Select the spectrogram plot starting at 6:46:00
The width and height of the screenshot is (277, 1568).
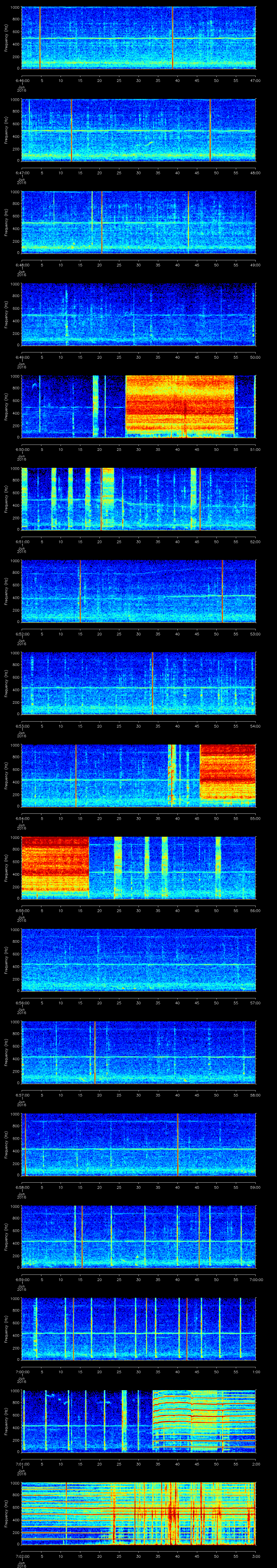point(138,38)
